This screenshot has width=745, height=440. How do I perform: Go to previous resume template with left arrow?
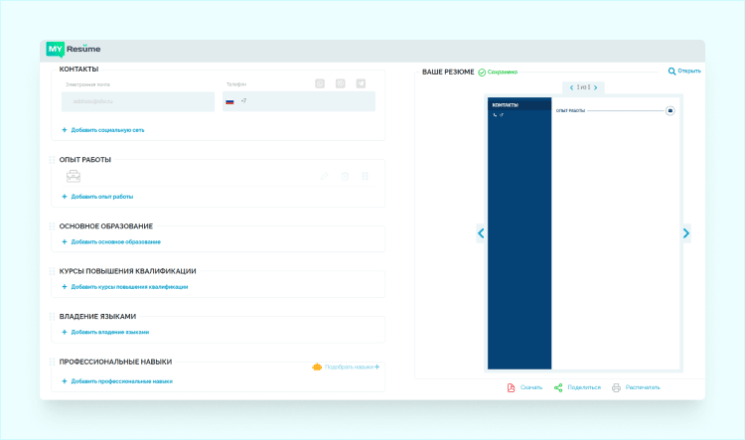[481, 233]
